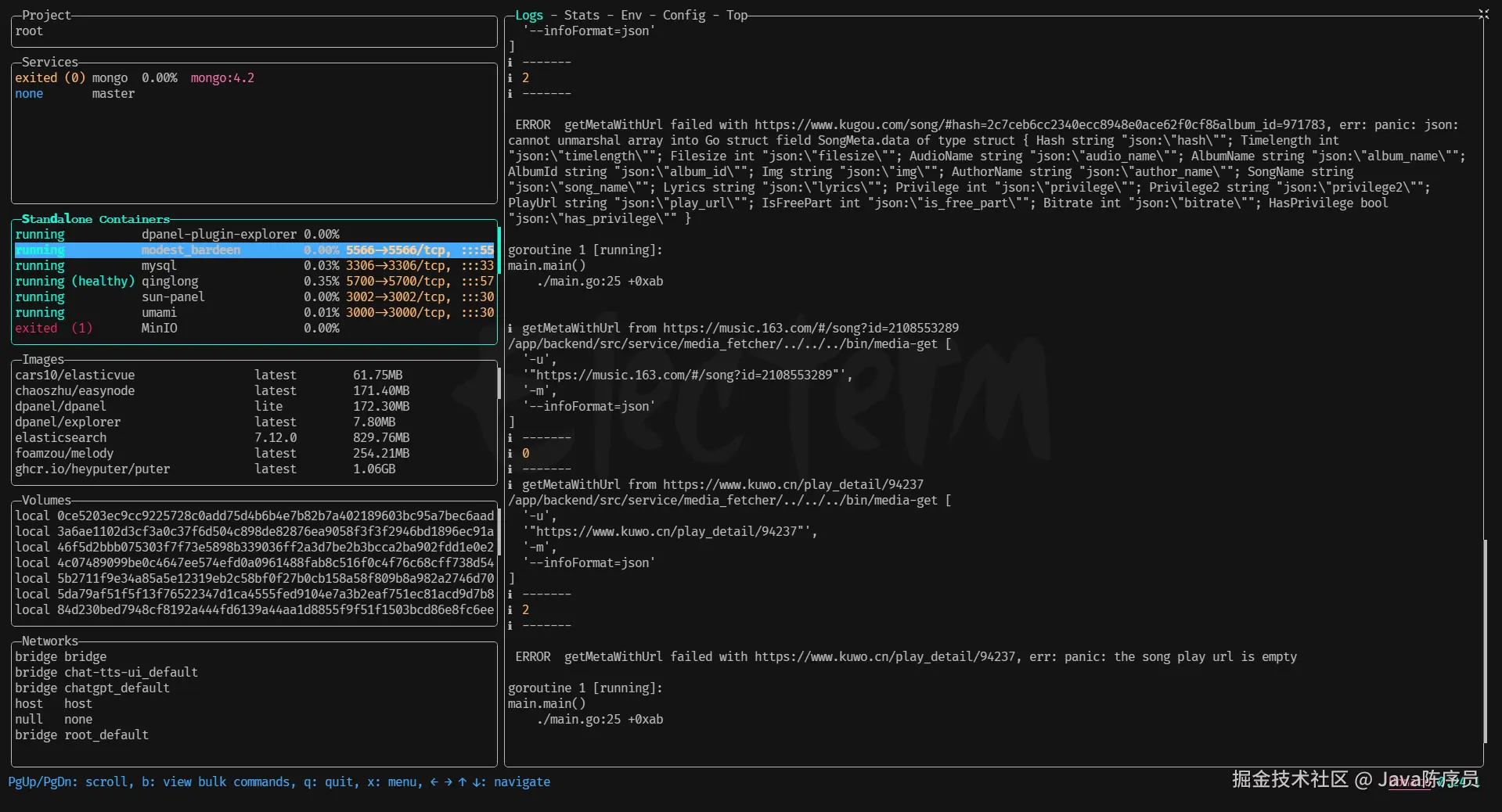Select the modest_bardeen container row
The image size is (1502, 812).
click(x=254, y=250)
